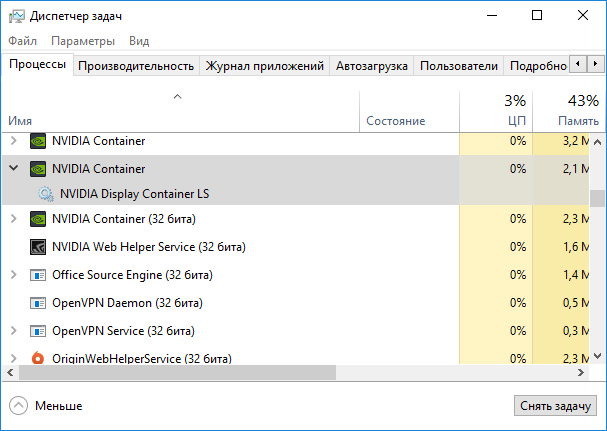
Task: Close the Диспетчер задач window
Action: click(583, 15)
